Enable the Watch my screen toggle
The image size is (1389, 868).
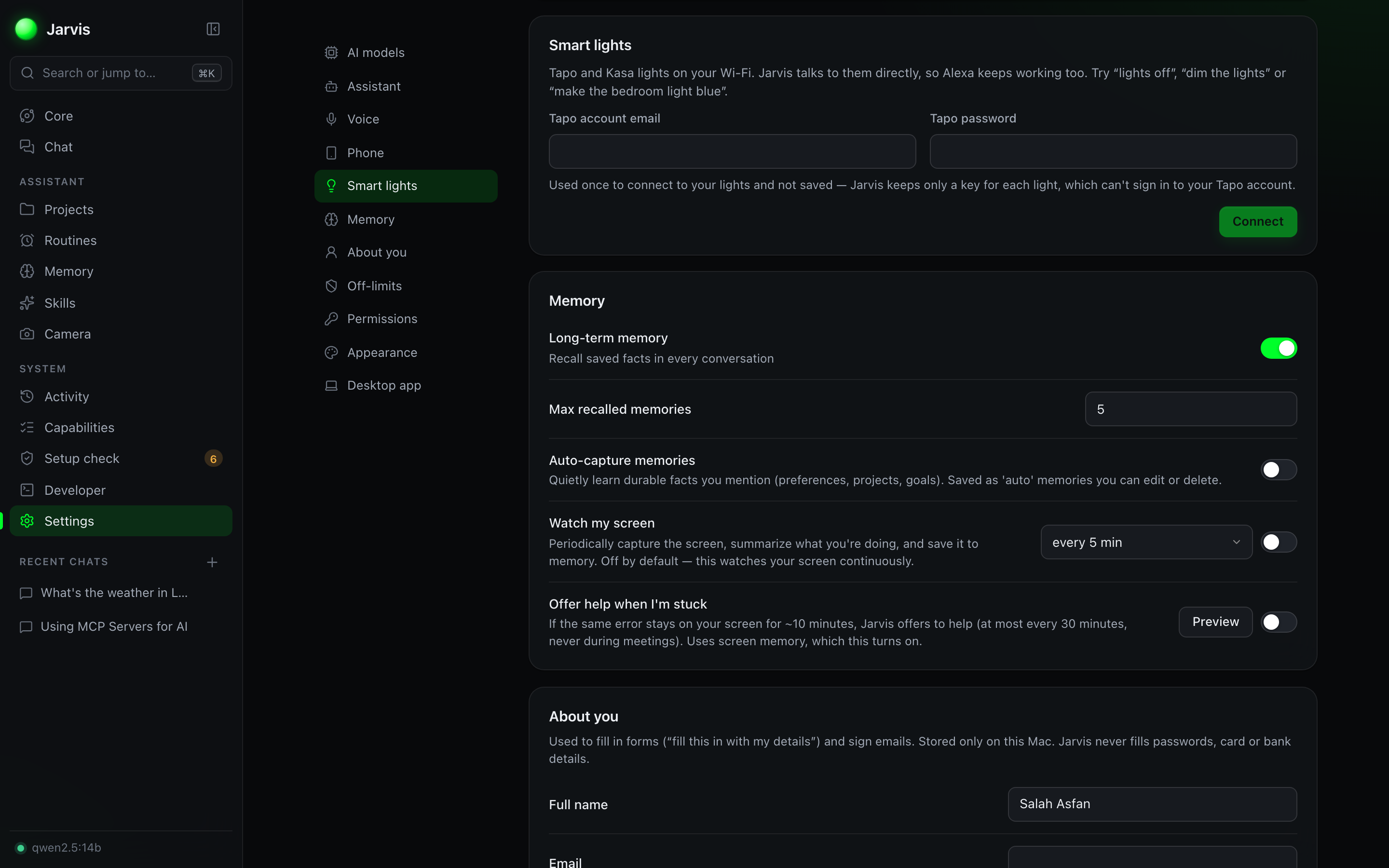point(1278,542)
